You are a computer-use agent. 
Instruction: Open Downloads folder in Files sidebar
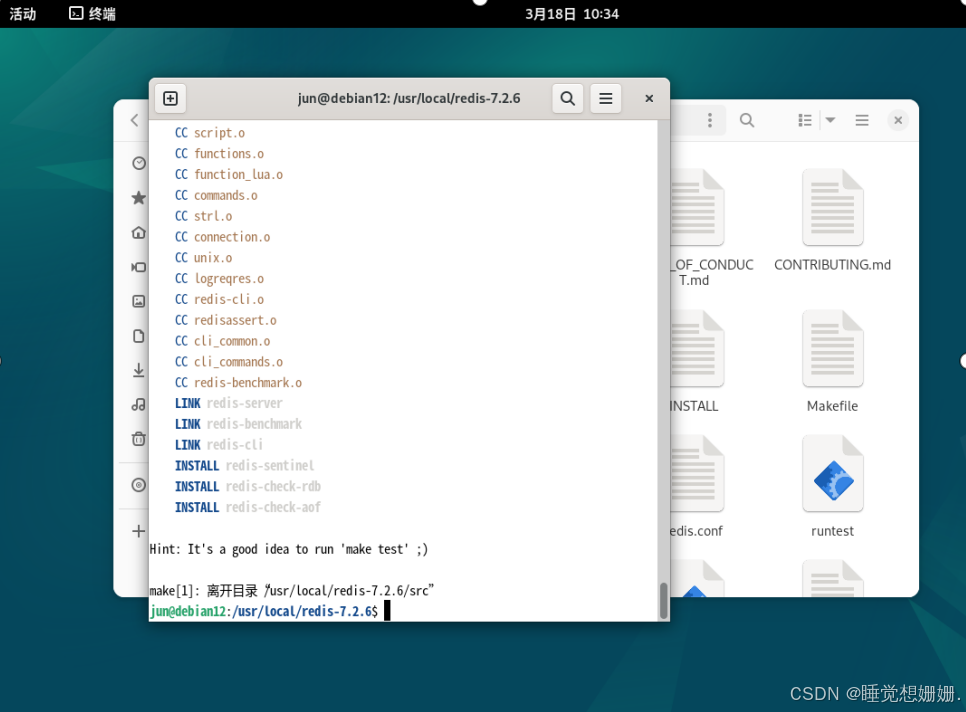coord(139,370)
